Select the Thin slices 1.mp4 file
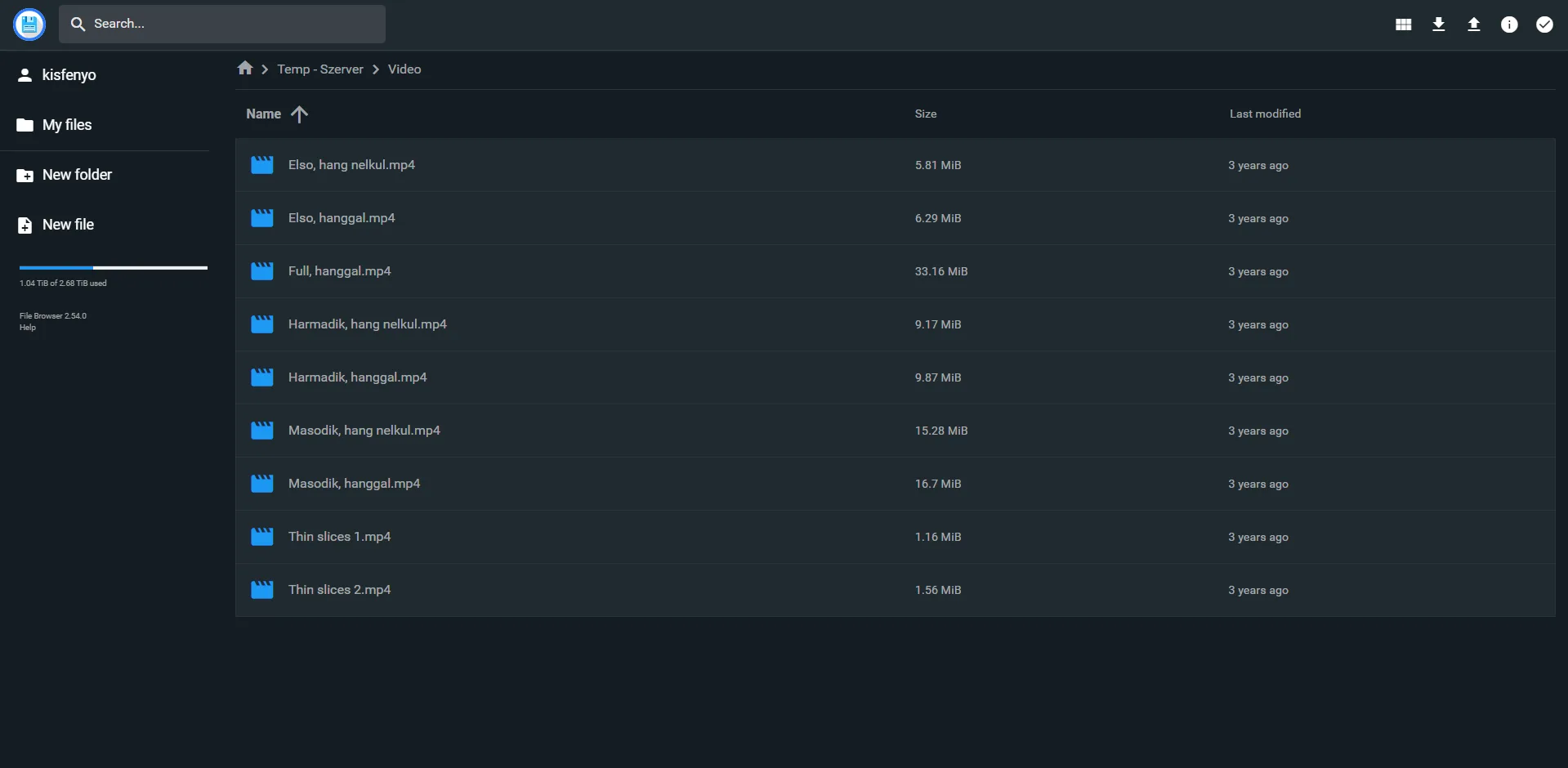This screenshot has height=768, width=1568. [x=339, y=536]
